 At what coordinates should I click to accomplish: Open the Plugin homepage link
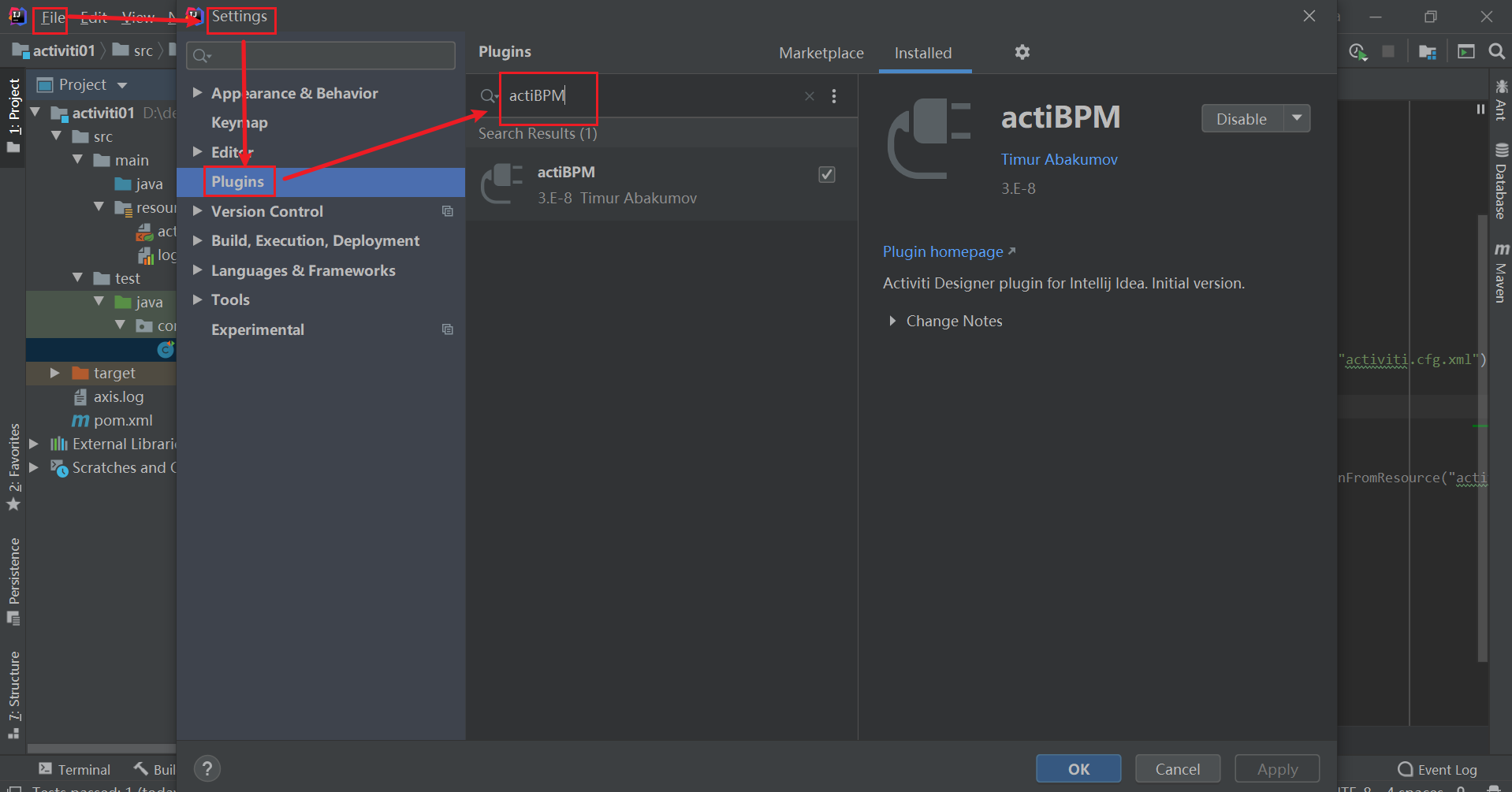click(x=943, y=251)
